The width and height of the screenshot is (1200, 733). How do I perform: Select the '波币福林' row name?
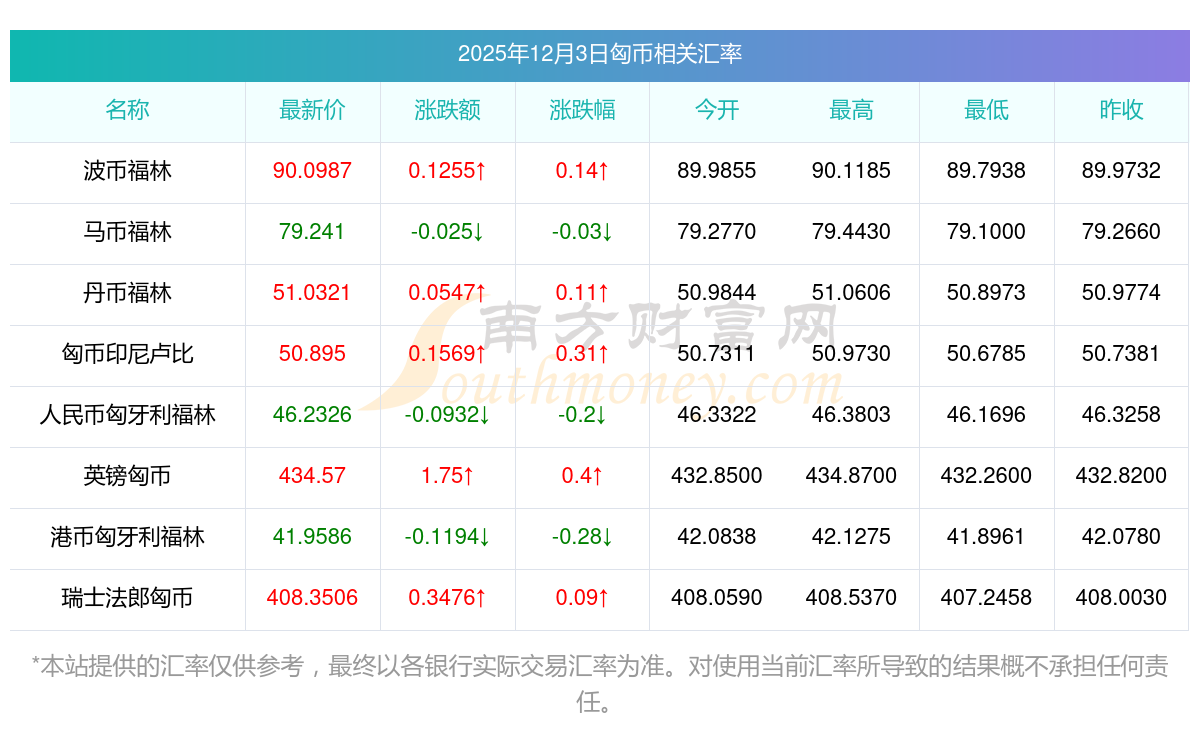click(128, 171)
